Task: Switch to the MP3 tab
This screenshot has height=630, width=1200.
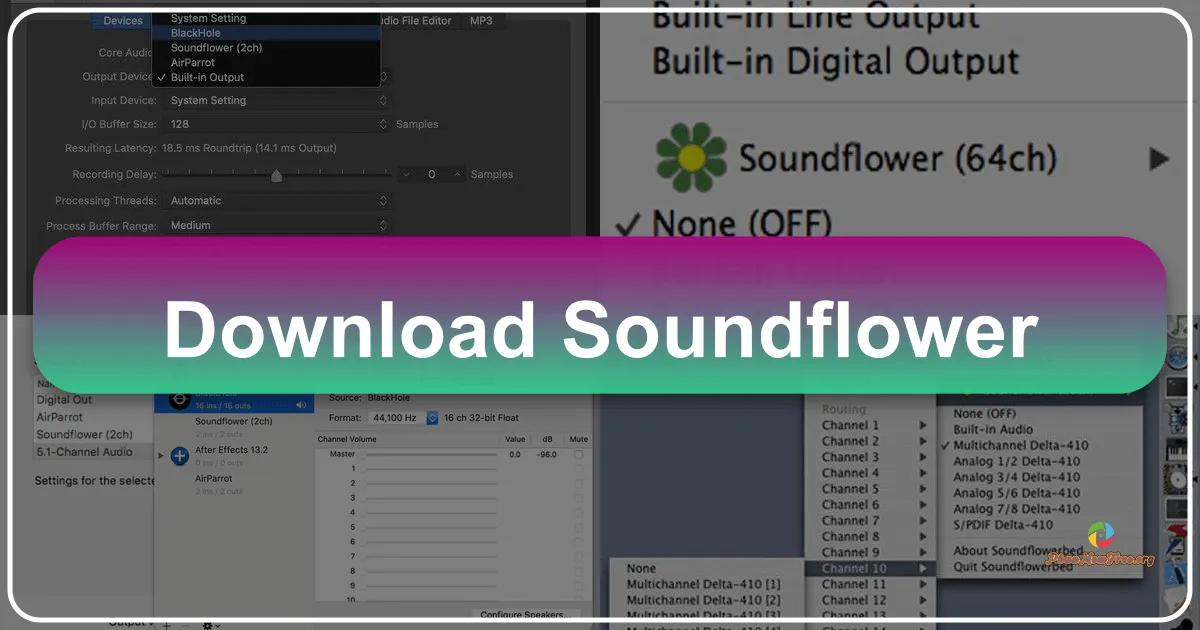Action: (482, 20)
